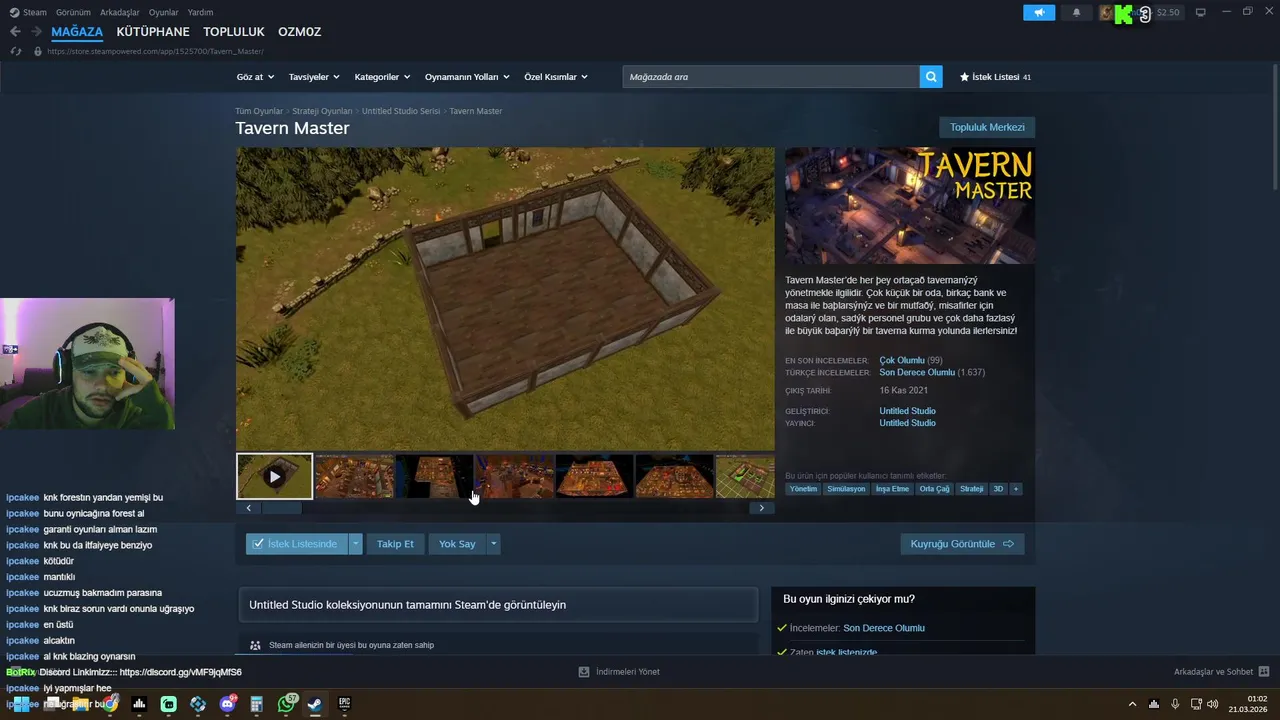
Task: Click the Untitled Studio Serisi breadcrumb
Action: click(x=401, y=111)
